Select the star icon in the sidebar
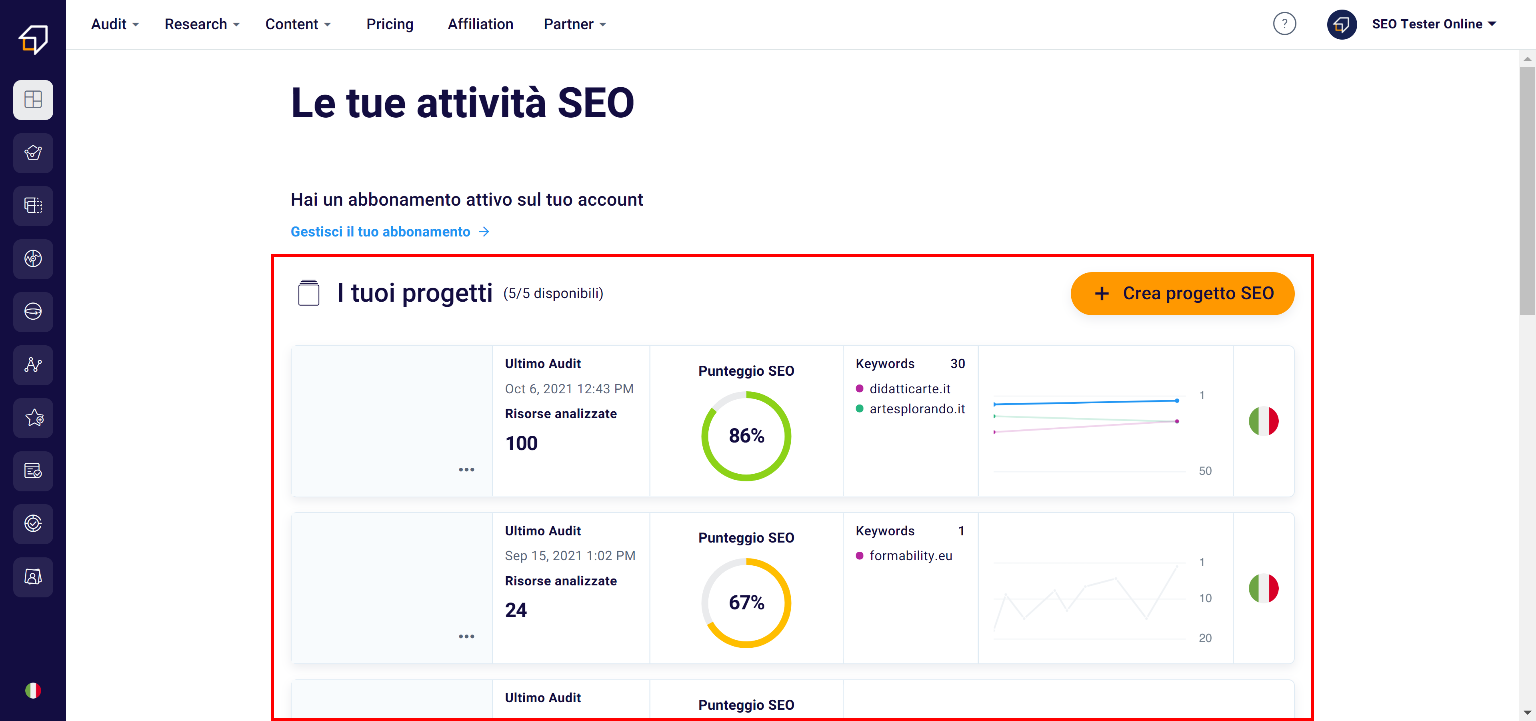 [x=33, y=418]
